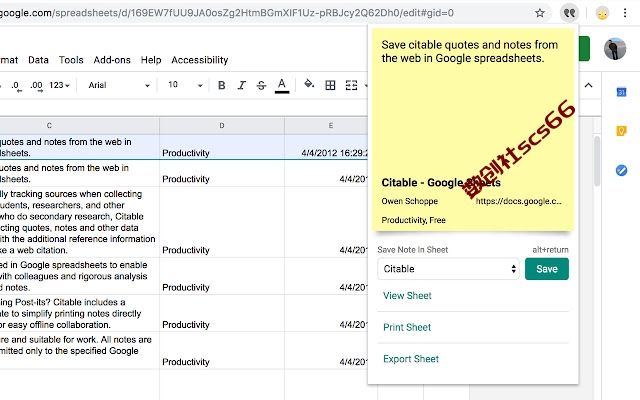The height and width of the screenshot is (400, 640).
Task: Open the font size 10 dropdown
Action: coord(185,85)
